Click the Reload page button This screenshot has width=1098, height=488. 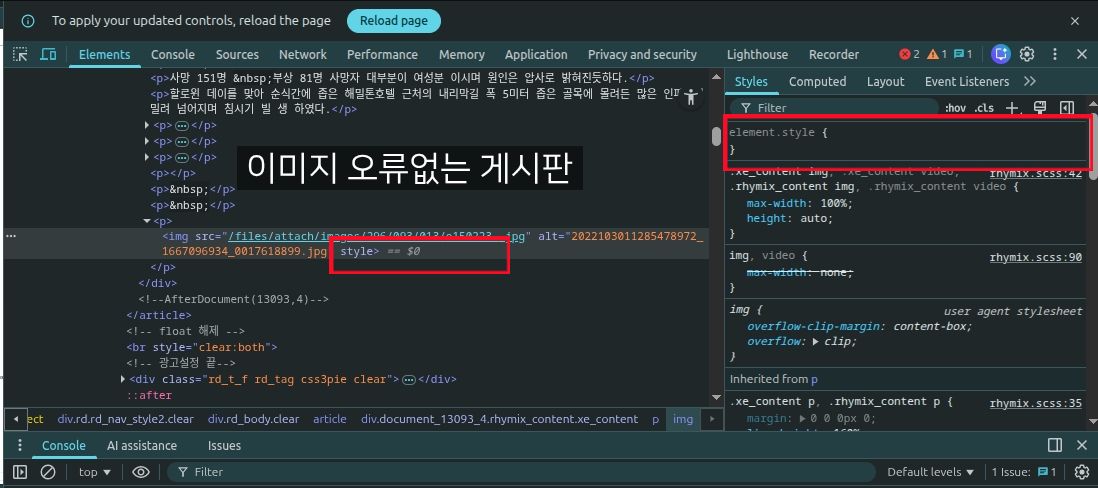pyautogui.click(x=393, y=21)
